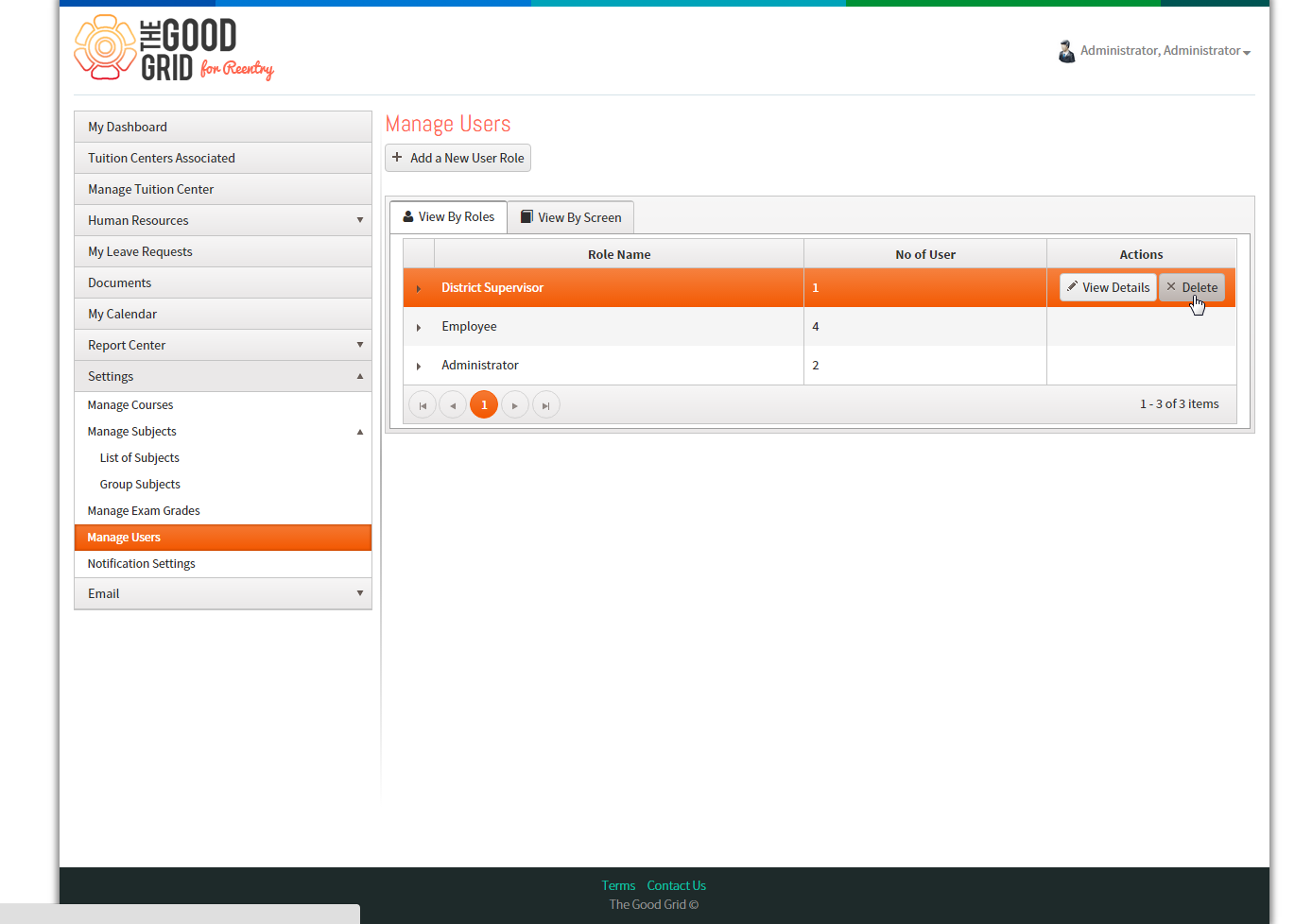Select the View By Roles tab

pyautogui.click(x=448, y=216)
